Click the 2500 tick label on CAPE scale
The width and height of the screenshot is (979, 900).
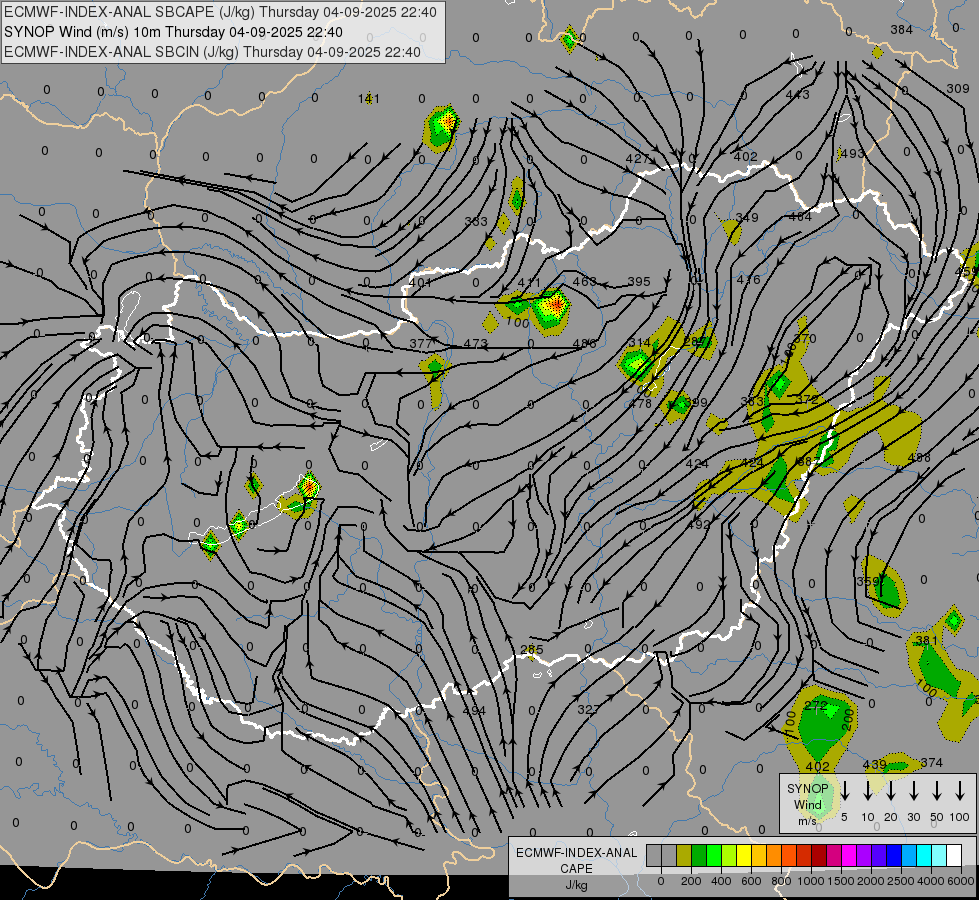pyautogui.click(x=901, y=881)
